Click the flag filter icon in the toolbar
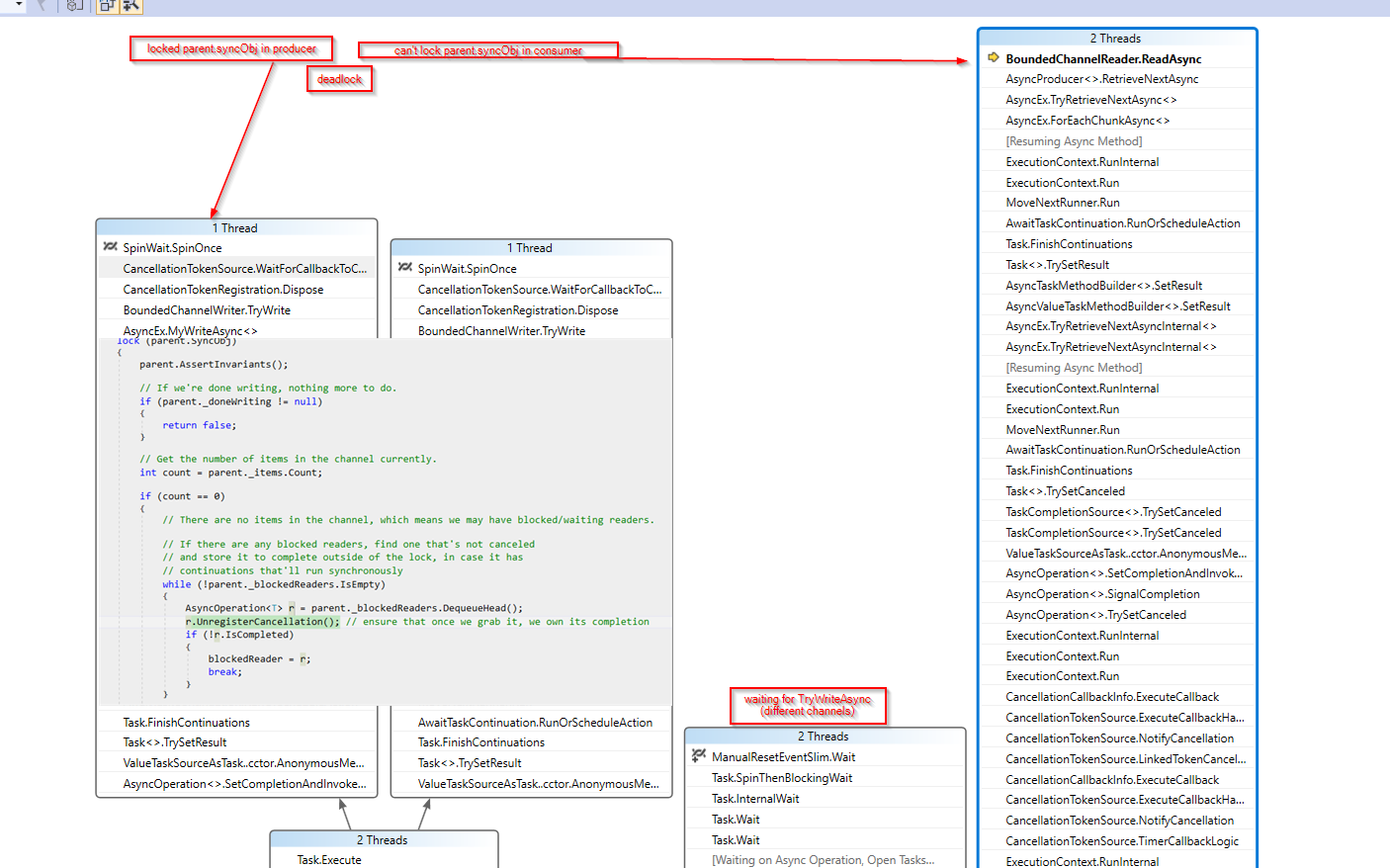 [x=40, y=7]
